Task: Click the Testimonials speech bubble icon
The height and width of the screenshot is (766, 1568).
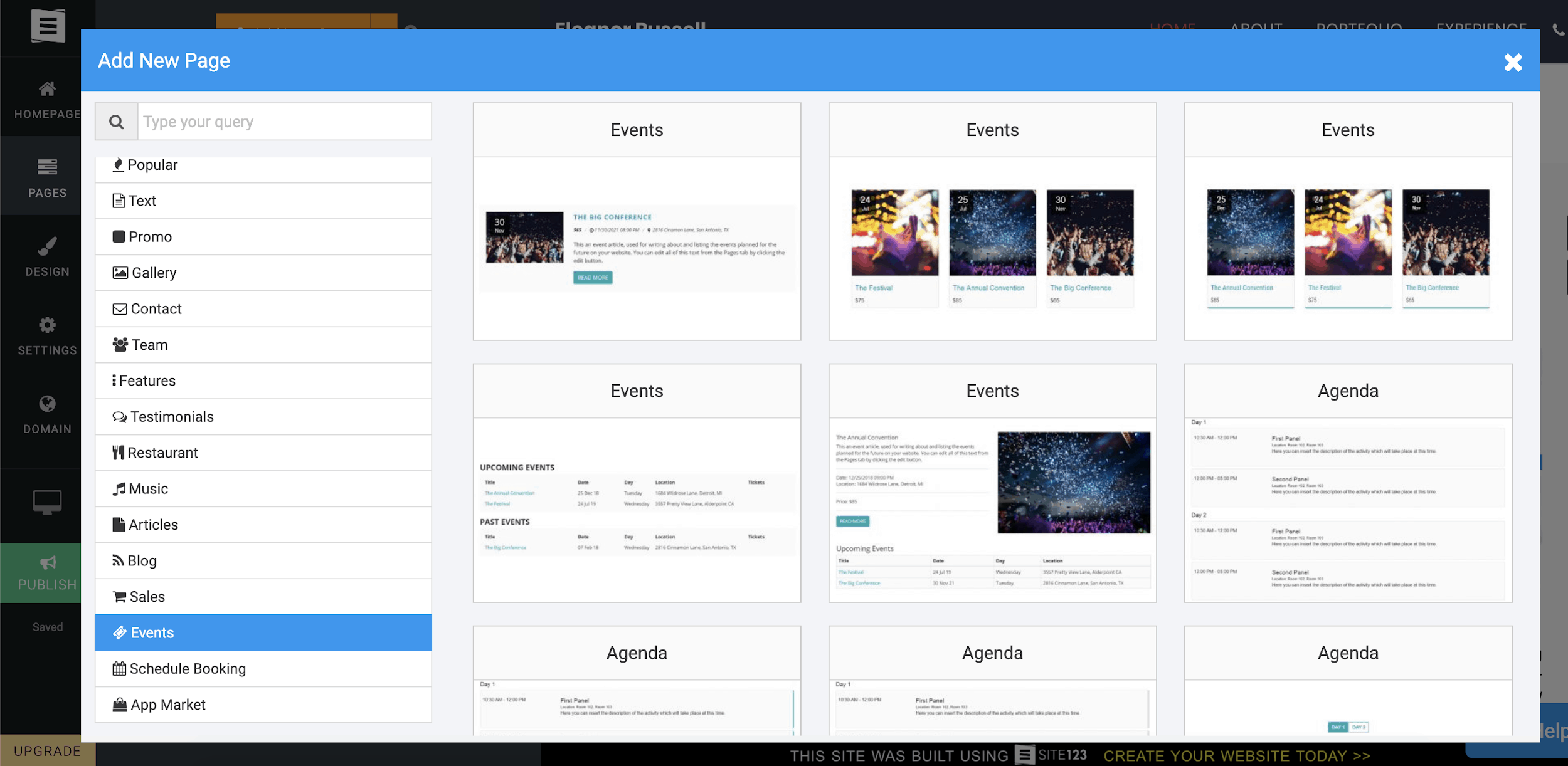Action: [x=119, y=417]
